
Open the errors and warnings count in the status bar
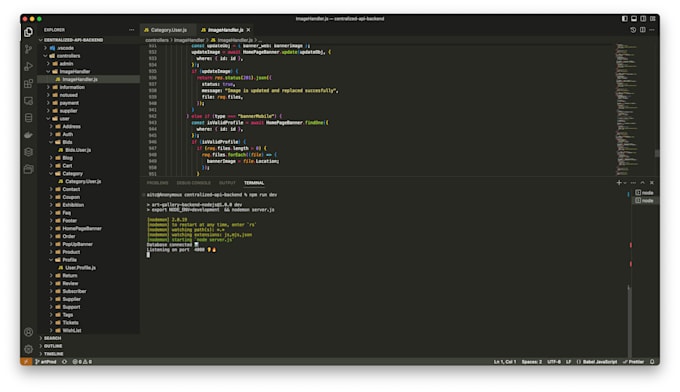point(82,362)
